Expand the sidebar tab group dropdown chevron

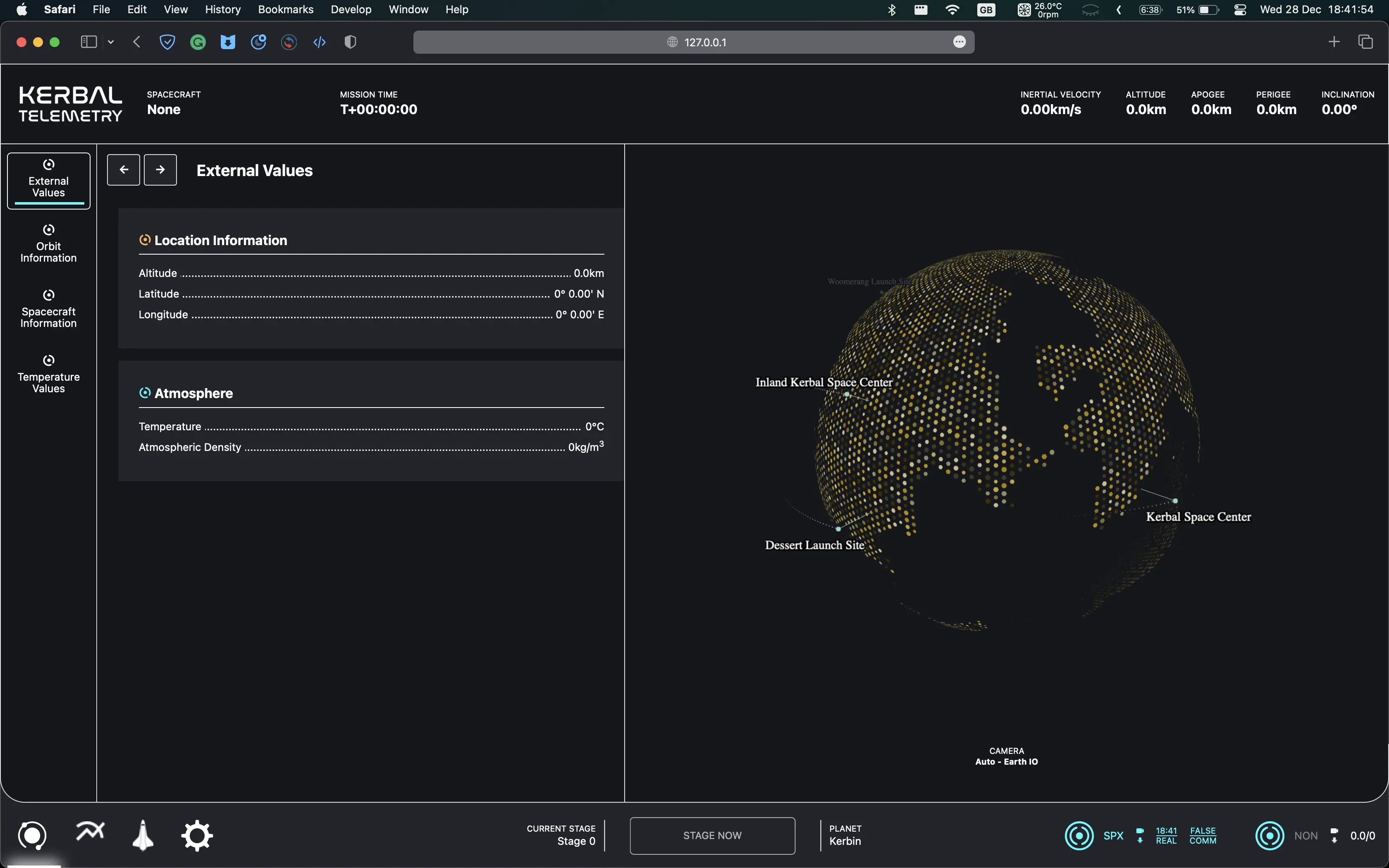[x=111, y=42]
